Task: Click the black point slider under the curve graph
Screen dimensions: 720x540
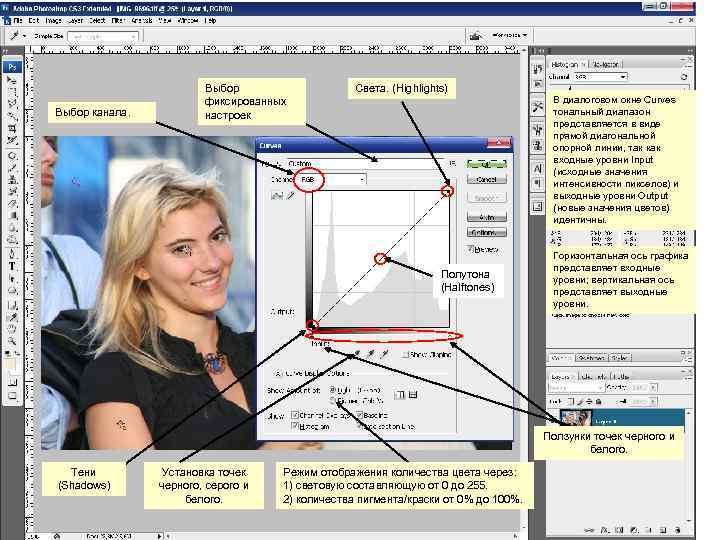Action: point(312,336)
